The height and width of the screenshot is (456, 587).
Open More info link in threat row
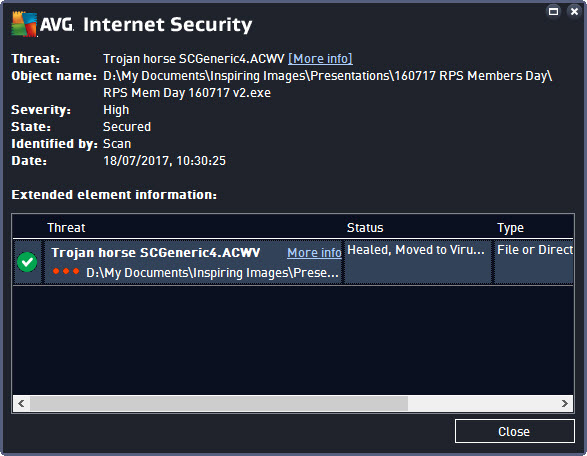pos(314,253)
